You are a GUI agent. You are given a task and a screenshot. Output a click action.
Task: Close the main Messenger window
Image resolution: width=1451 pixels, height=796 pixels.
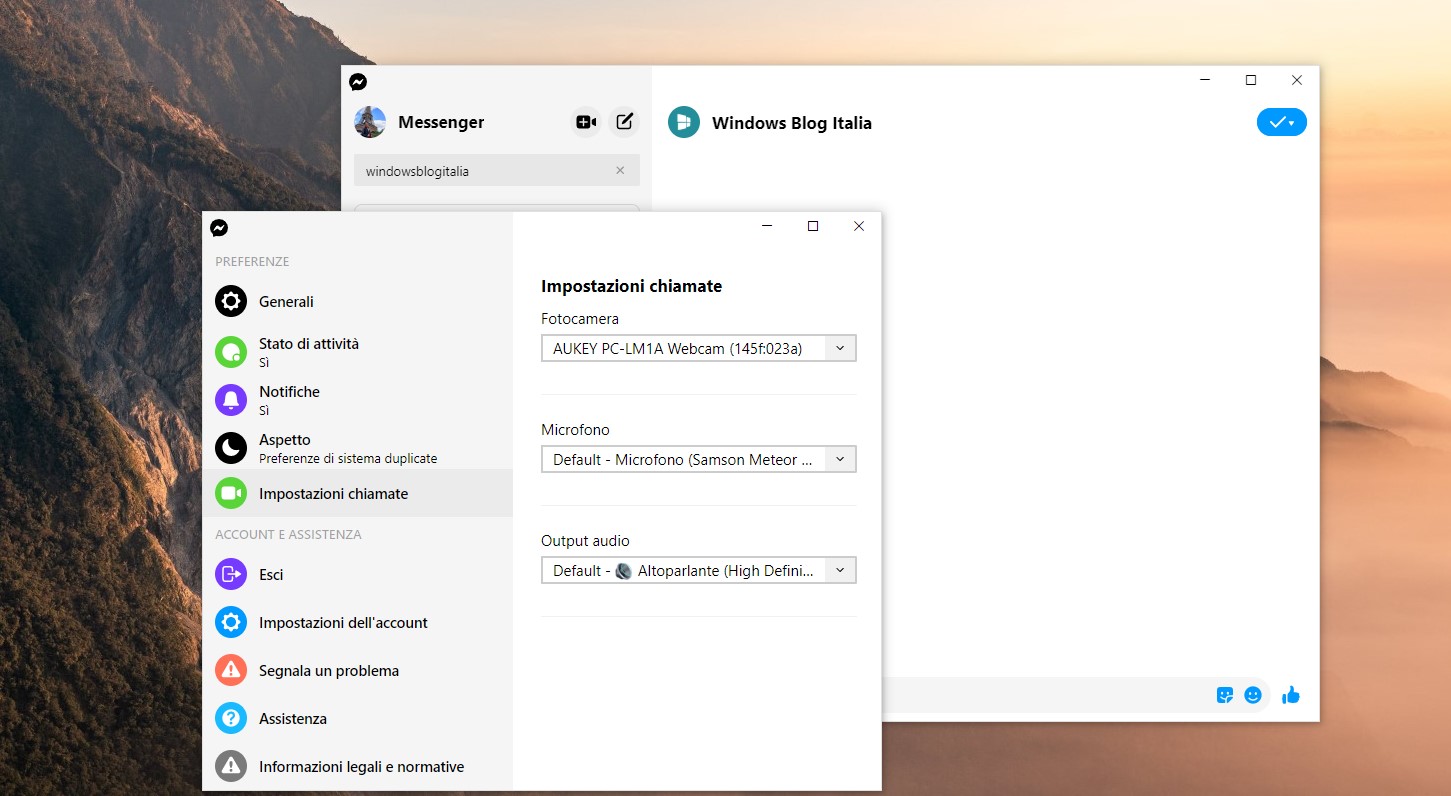coord(1296,80)
